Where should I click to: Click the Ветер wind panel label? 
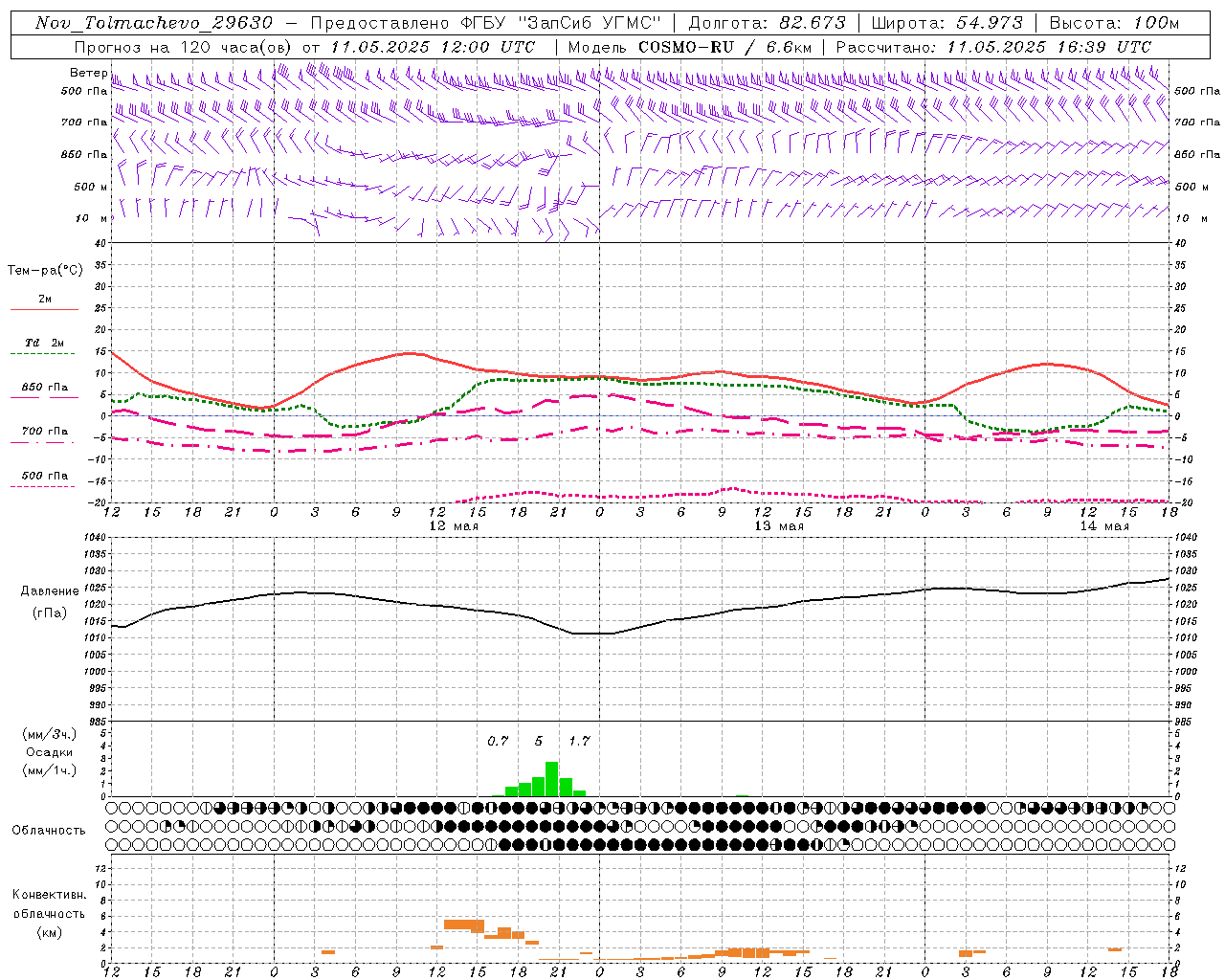(x=88, y=73)
